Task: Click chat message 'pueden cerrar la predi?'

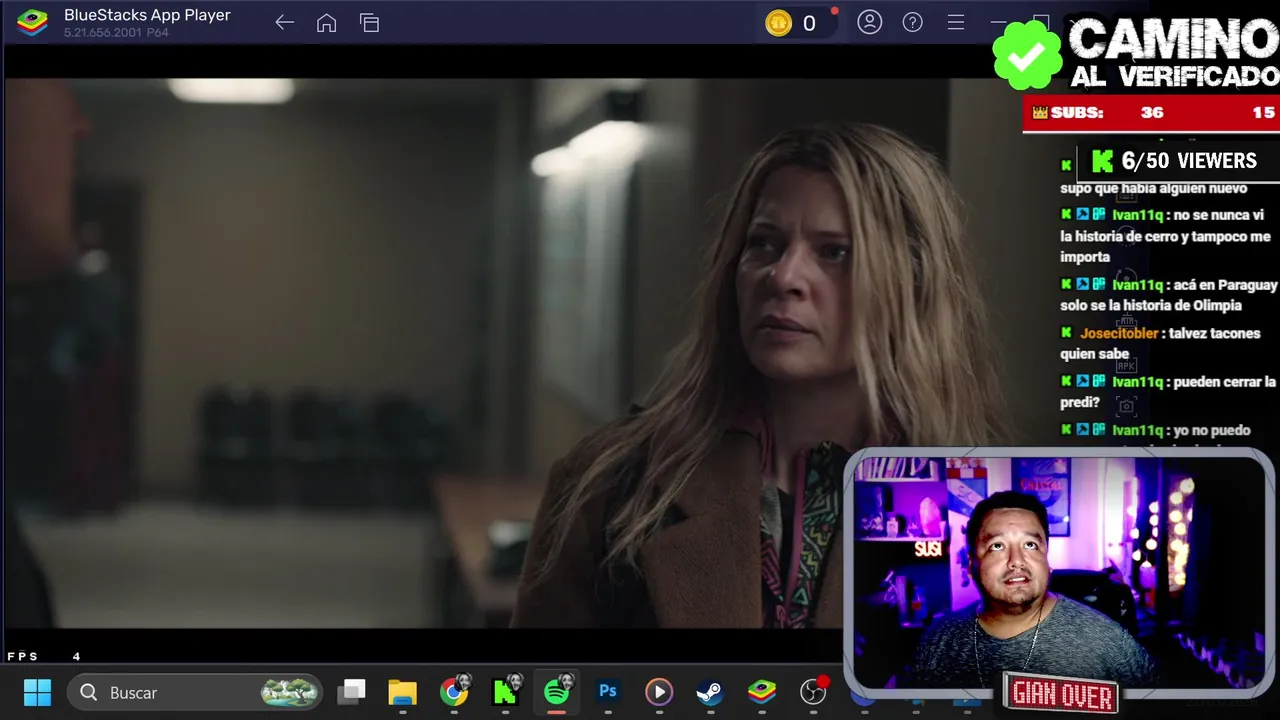Action: (1168, 392)
